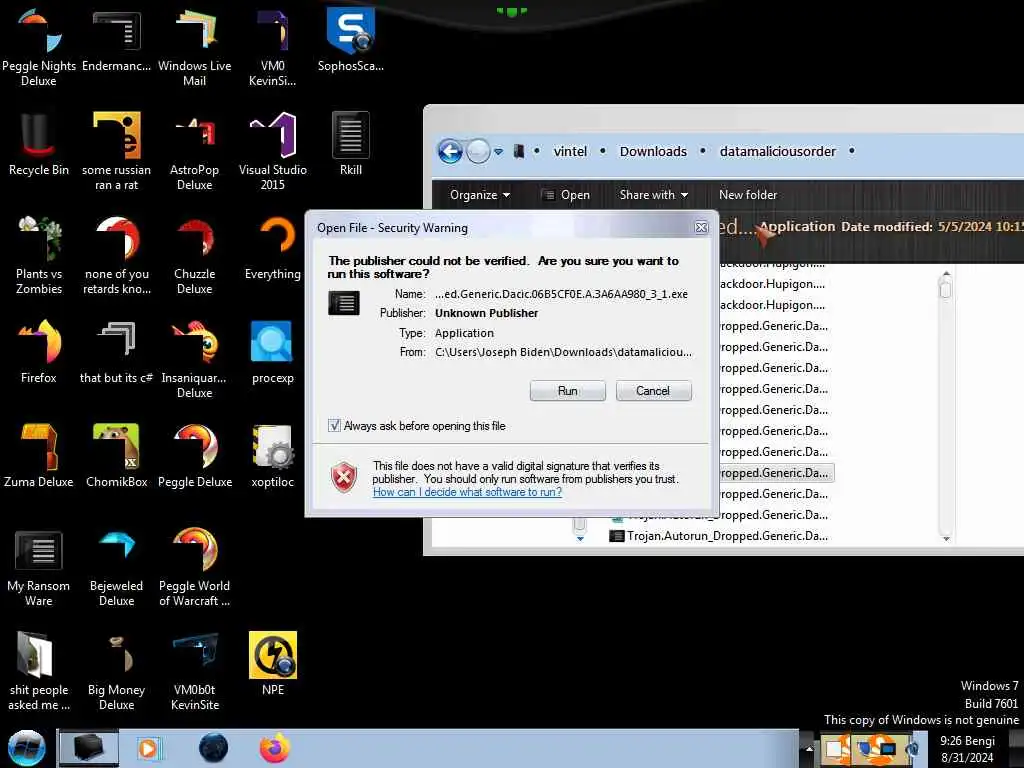Launch SophosSca... from the desktop
1024x768 pixels.
click(351, 40)
